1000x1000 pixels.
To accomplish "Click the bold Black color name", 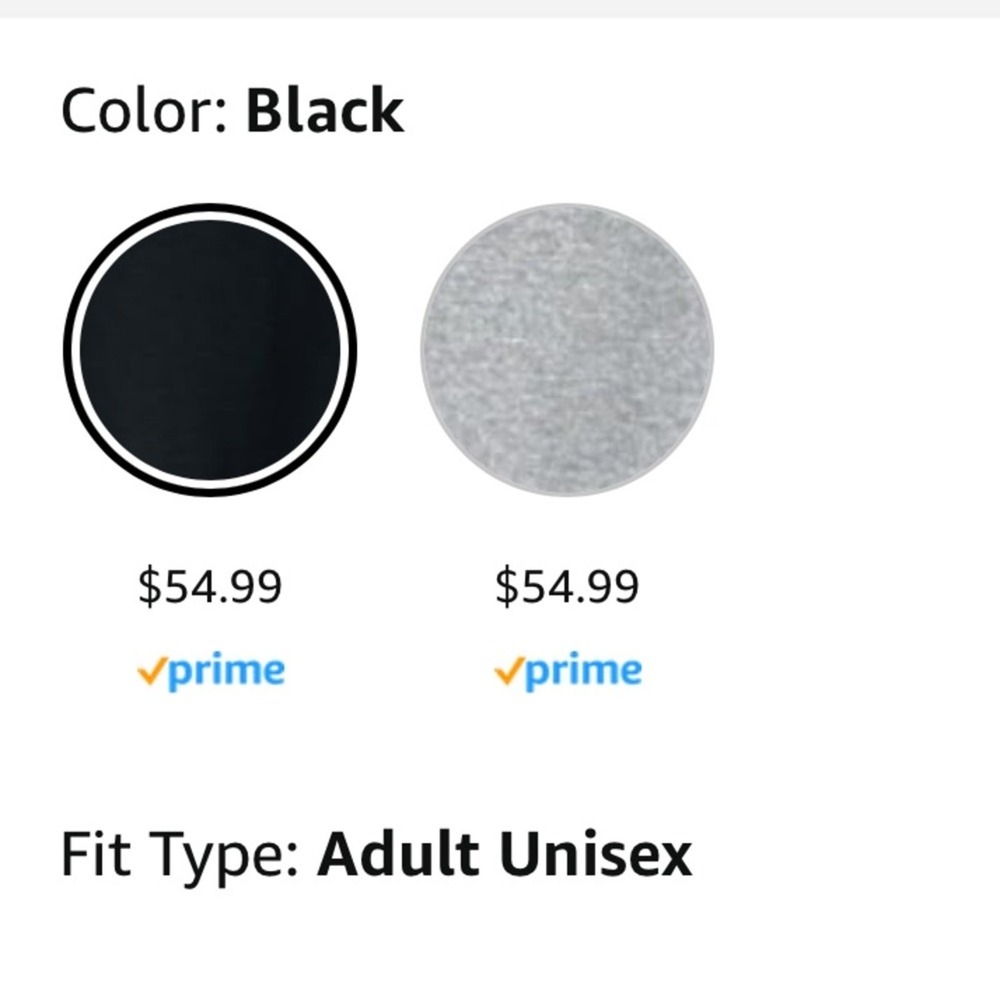I will coord(325,110).
